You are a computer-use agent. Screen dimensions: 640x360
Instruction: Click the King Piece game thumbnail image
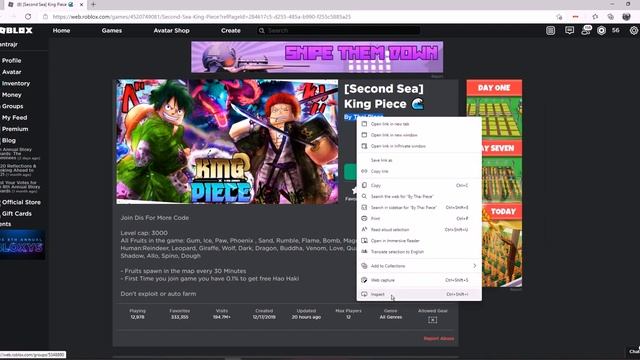227,142
